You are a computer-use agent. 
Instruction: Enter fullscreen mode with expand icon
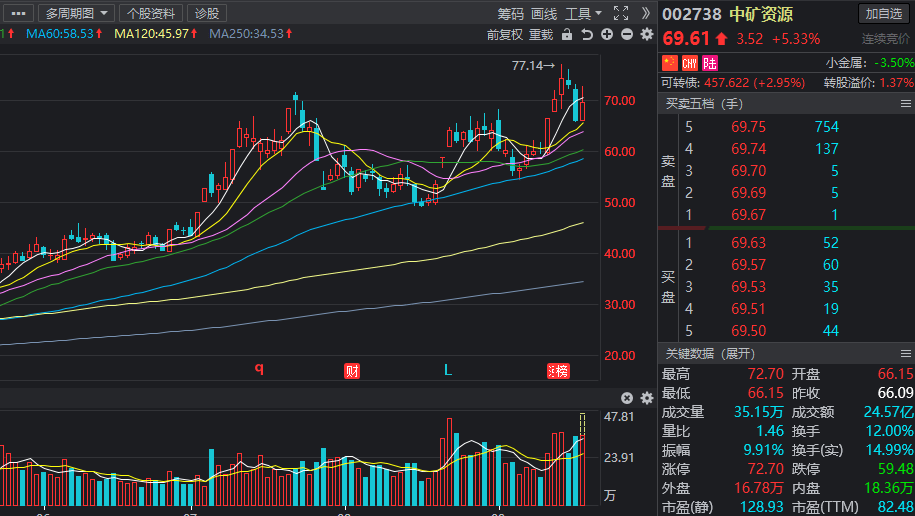[621, 13]
